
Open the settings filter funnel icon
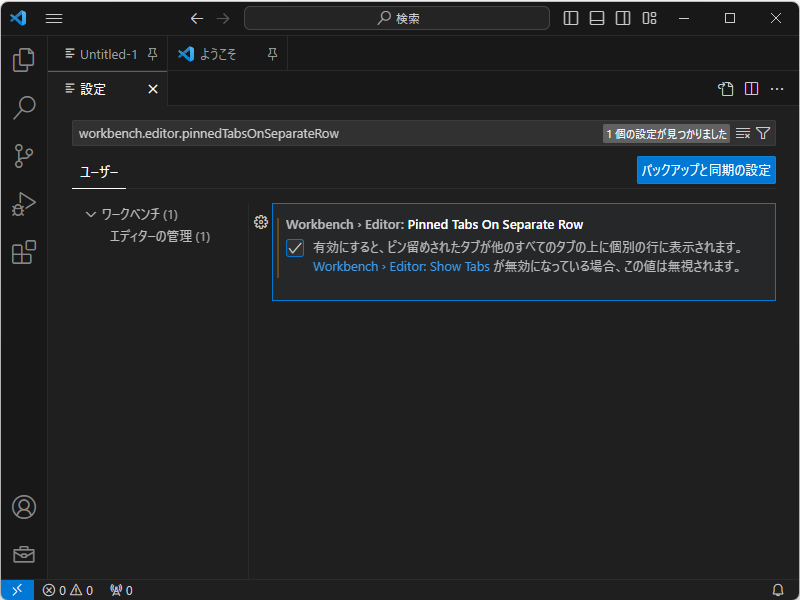point(763,133)
